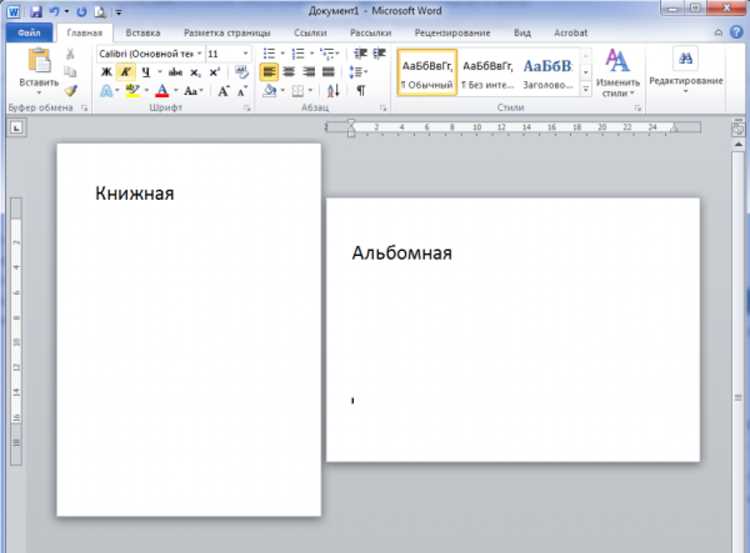Open the paragraph dialog launcher
Viewport: 750px width, 553px height.
click(383, 109)
